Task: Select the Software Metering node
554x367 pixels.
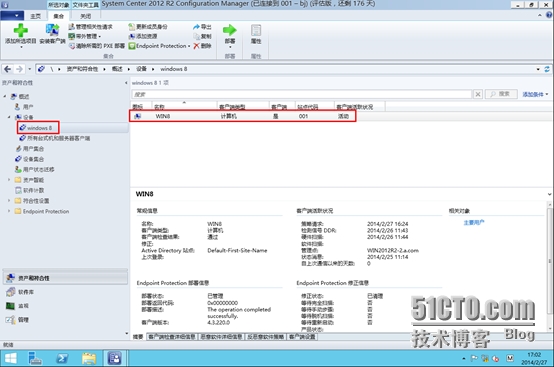Action: coord(30,190)
